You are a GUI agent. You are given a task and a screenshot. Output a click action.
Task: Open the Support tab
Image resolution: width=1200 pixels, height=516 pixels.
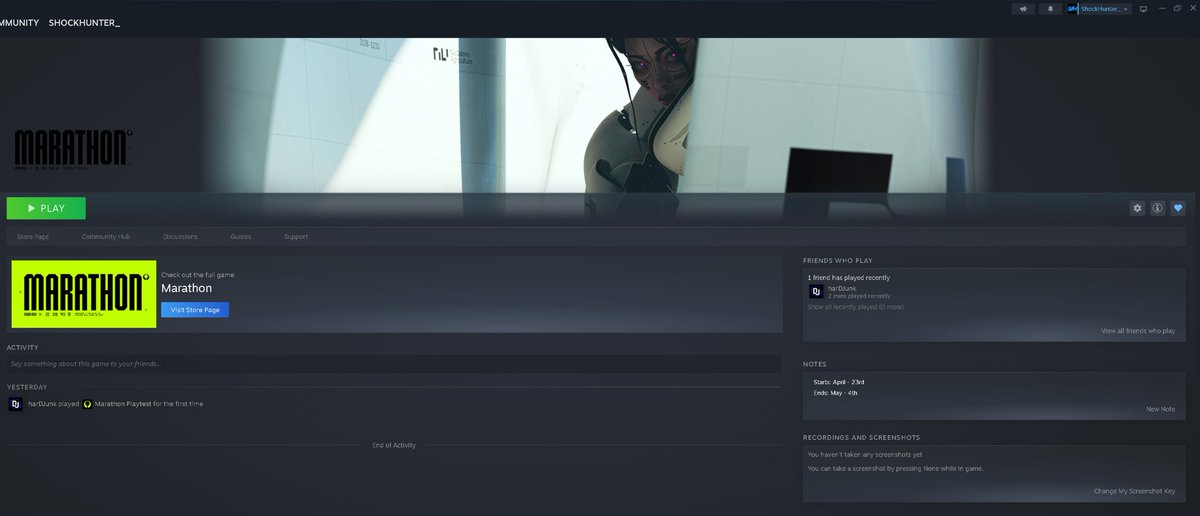pyautogui.click(x=296, y=237)
